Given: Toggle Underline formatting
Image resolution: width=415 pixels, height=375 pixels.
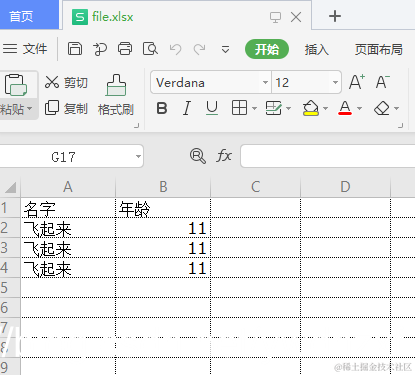Looking at the screenshot, I should (212, 108).
